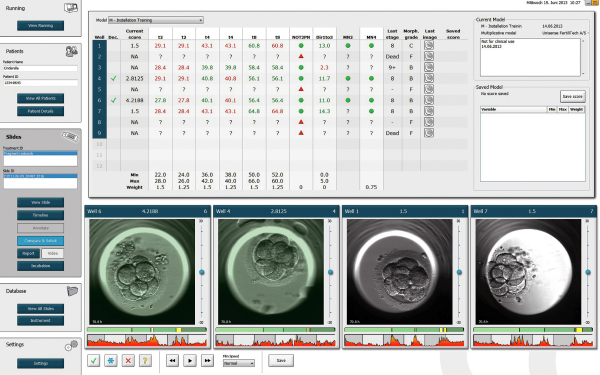Click the View Running button

pos(41,26)
